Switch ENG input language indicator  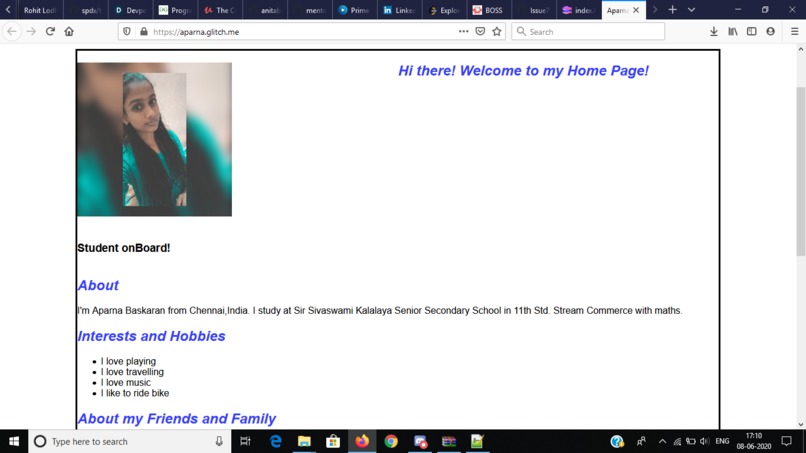(722, 441)
